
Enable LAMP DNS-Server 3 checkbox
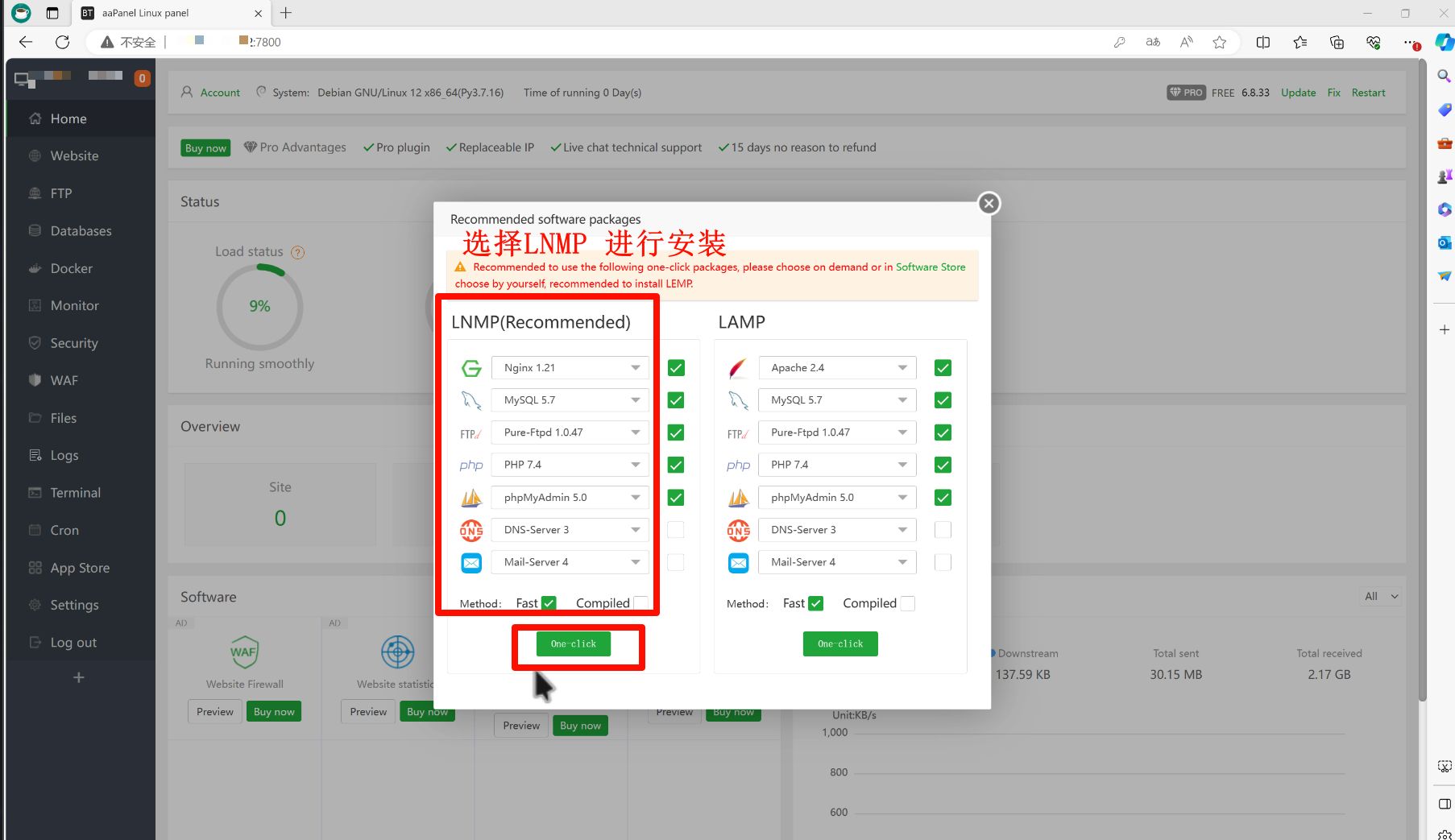pyautogui.click(x=943, y=530)
